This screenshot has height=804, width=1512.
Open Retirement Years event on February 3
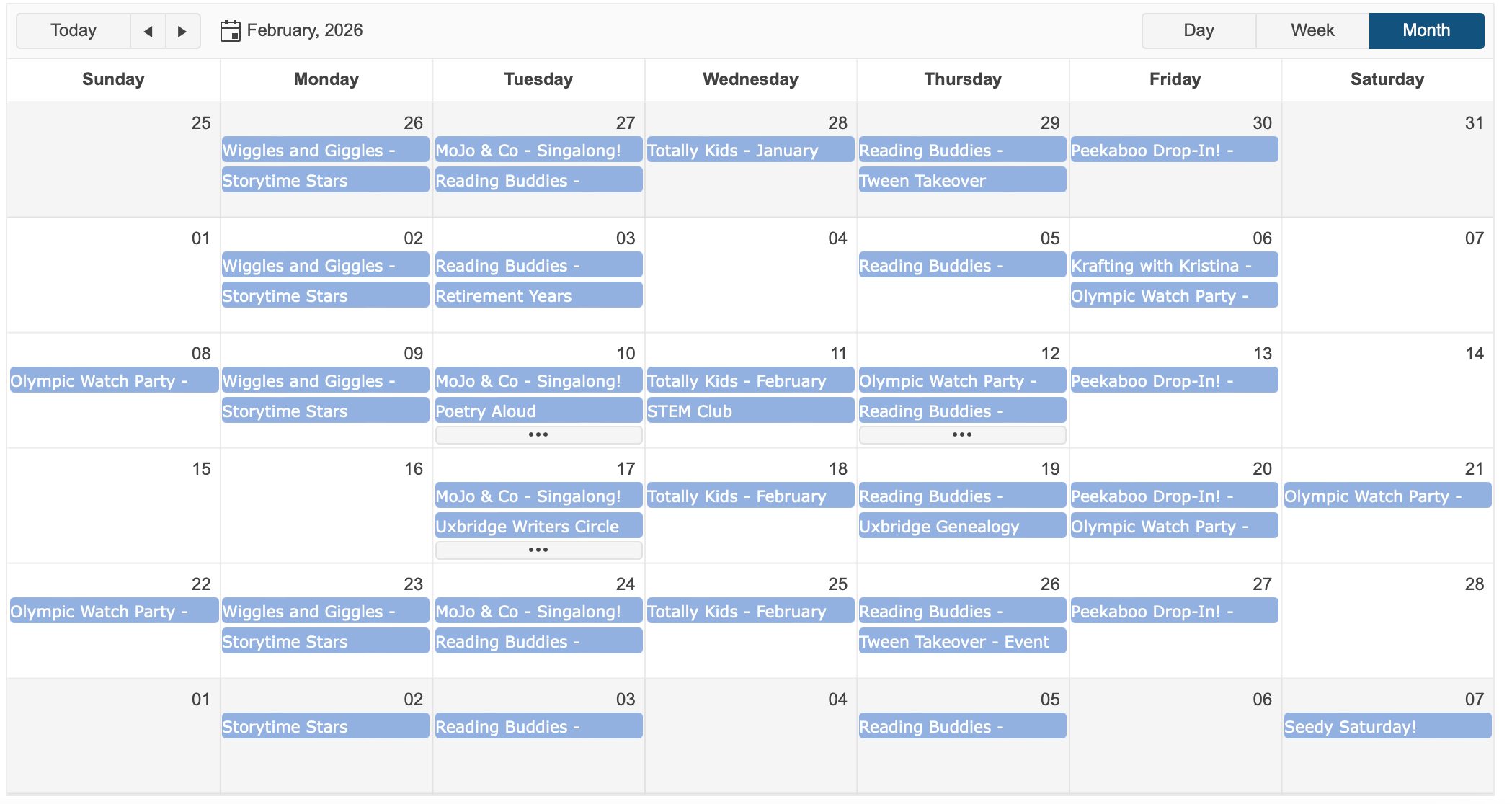pos(538,295)
